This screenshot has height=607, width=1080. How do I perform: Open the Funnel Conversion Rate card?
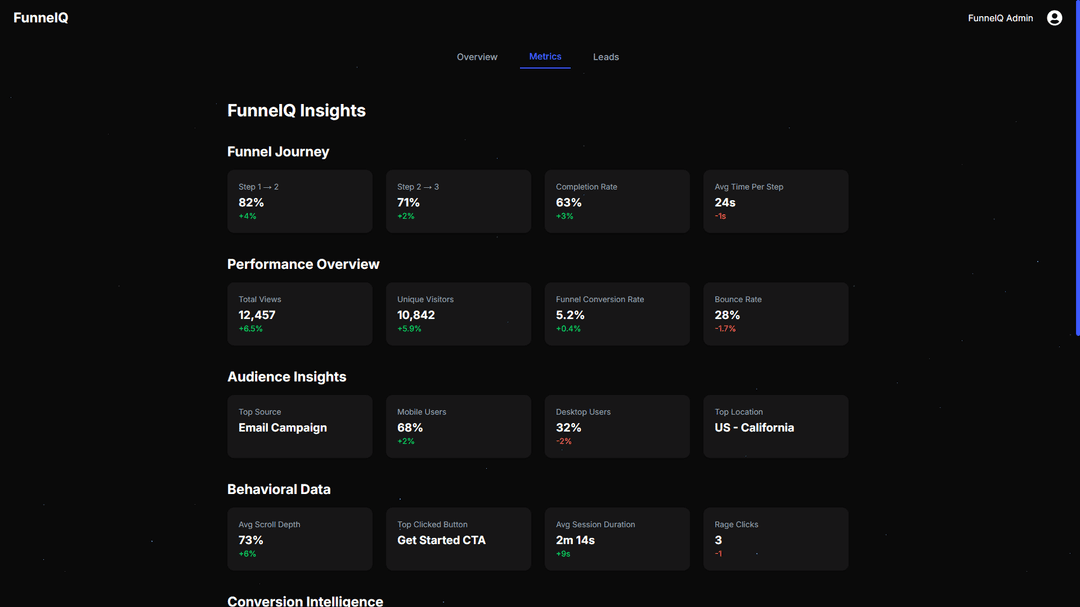(x=617, y=314)
